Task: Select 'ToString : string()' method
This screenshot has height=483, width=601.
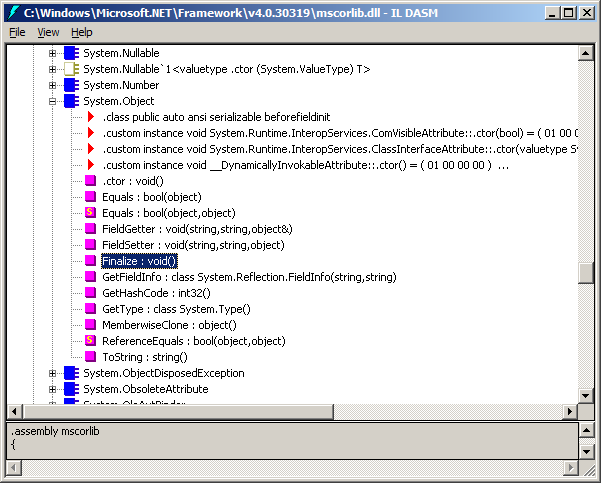Action: [145, 358]
